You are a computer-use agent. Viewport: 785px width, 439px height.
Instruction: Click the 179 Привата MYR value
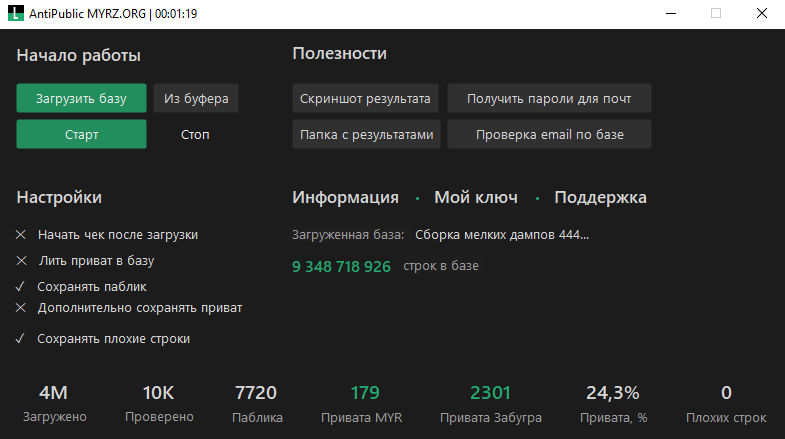[x=365, y=393]
